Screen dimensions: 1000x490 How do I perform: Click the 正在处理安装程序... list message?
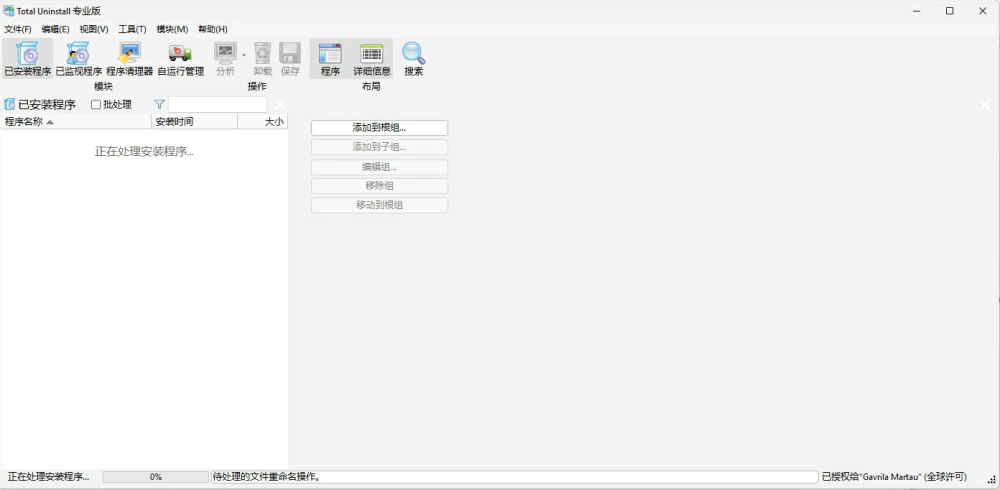[144, 151]
